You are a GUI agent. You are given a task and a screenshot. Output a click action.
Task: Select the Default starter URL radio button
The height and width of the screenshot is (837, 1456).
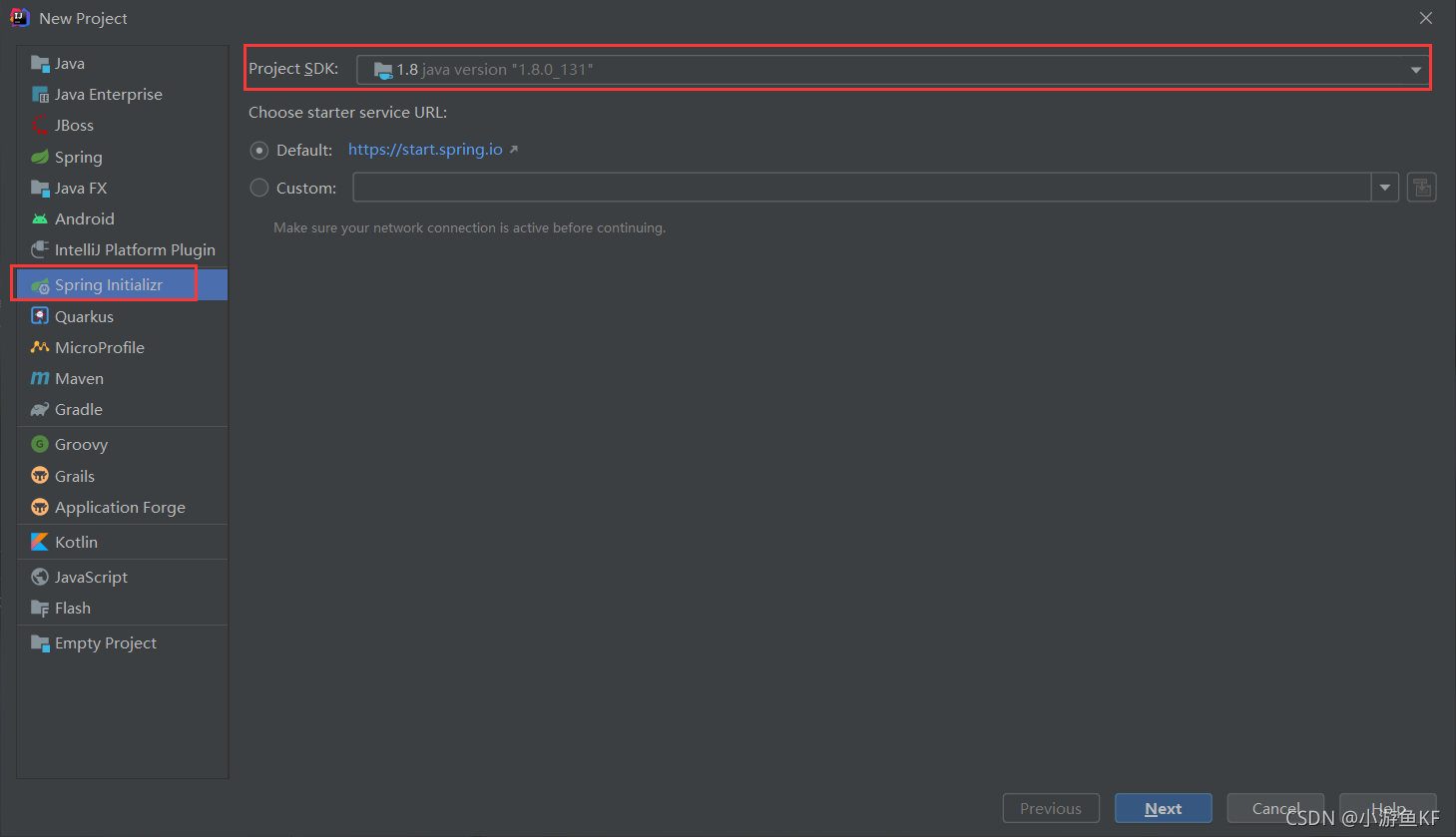coord(259,150)
